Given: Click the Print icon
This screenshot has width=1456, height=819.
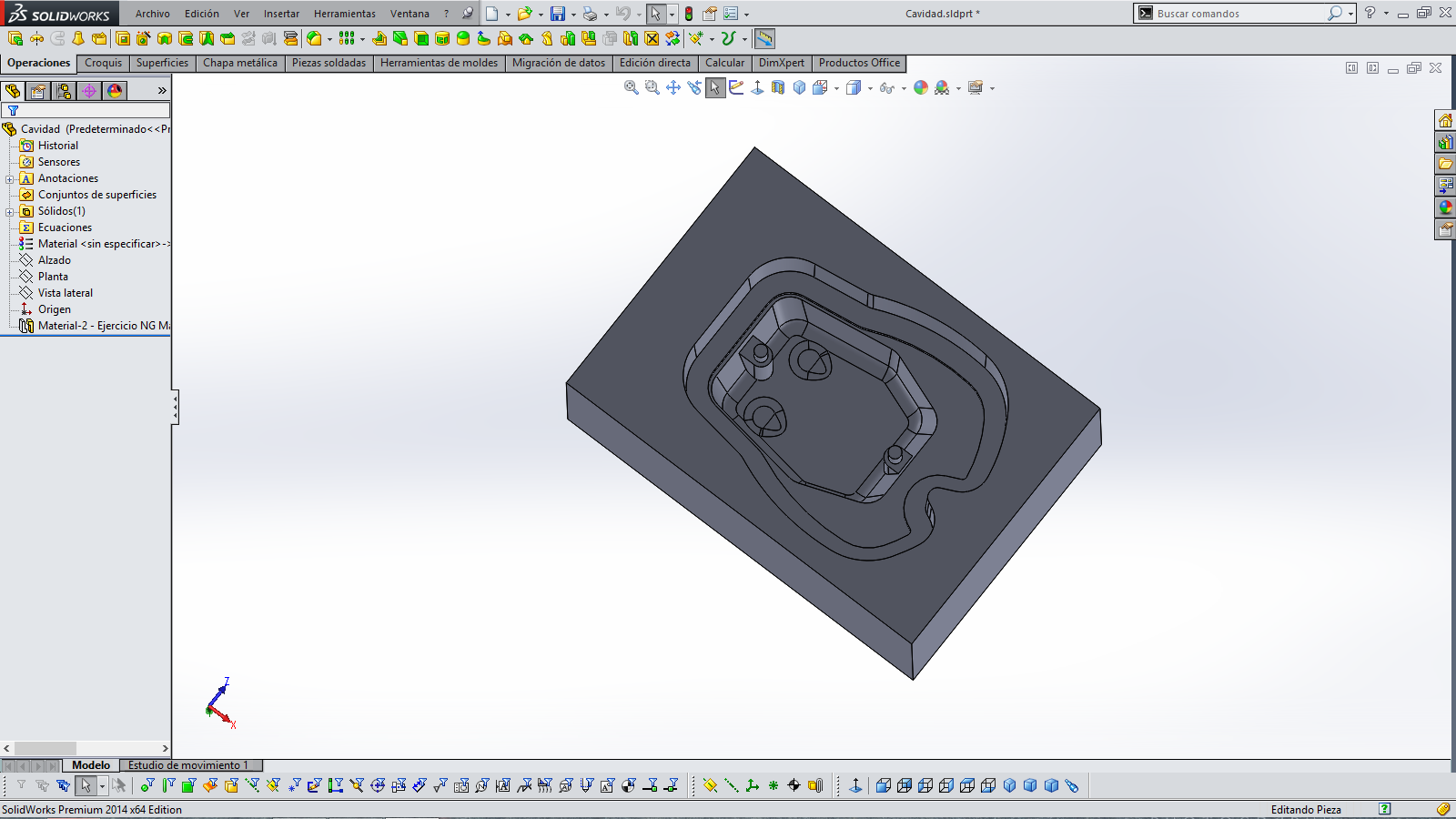Looking at the screenshot, I should [x=591, y=14].
